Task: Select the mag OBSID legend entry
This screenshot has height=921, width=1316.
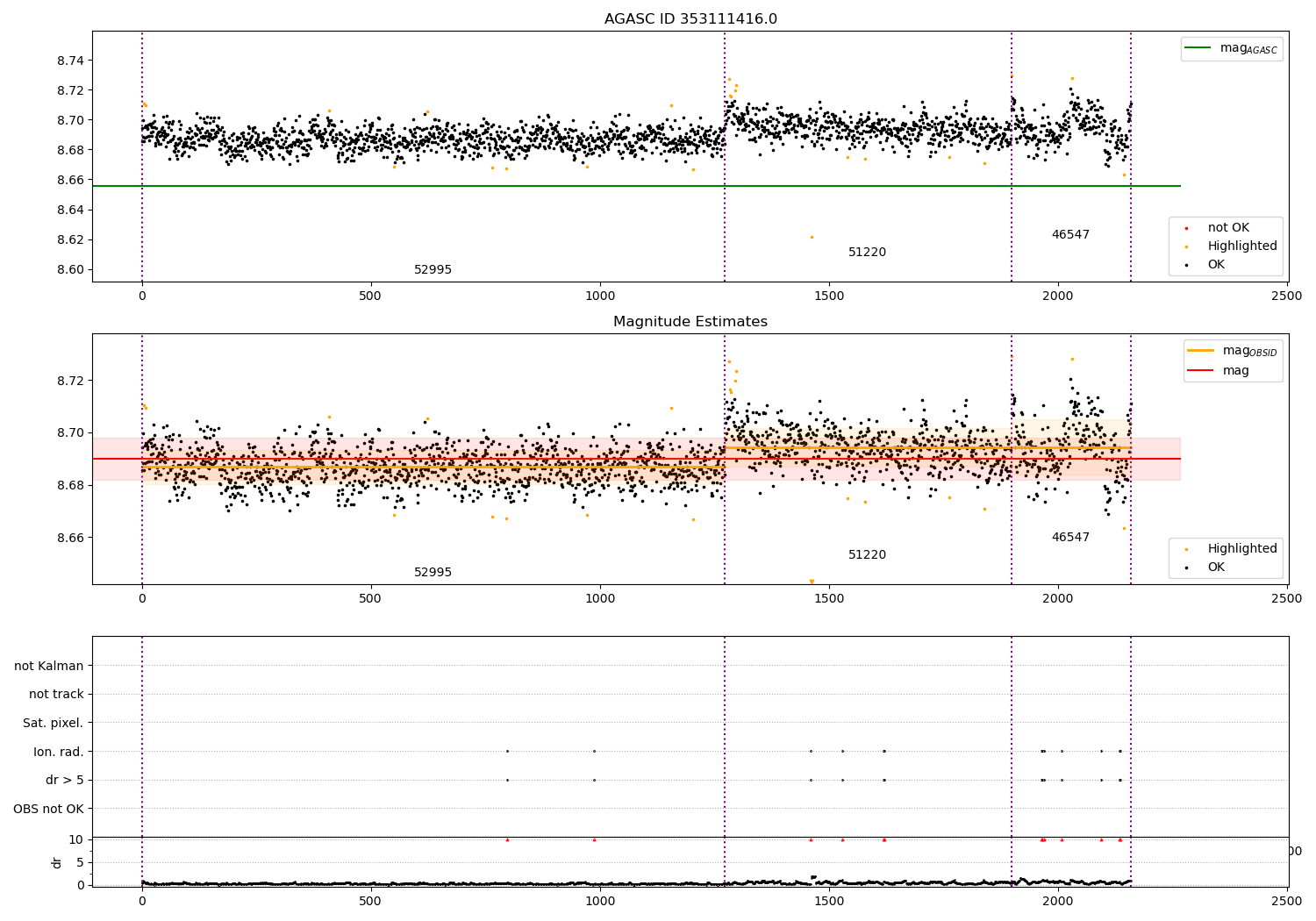Action: pyautogui.click(x=1232, y=351)
